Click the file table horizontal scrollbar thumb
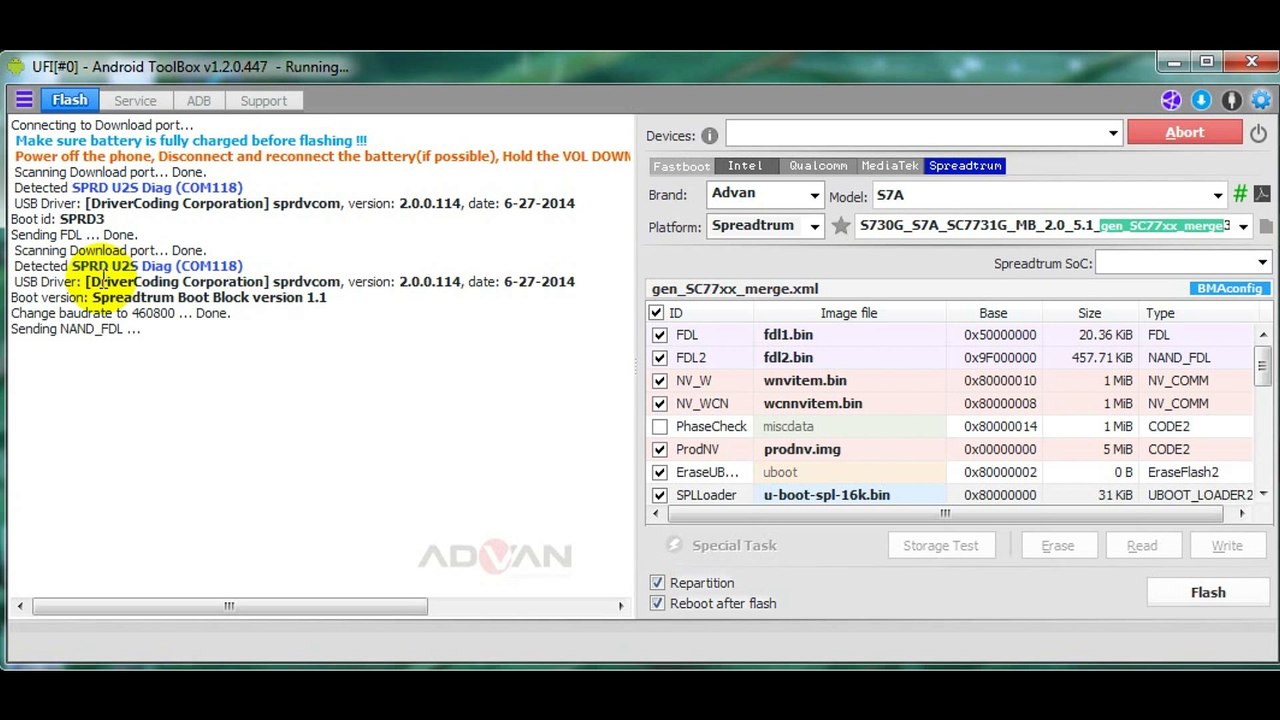The width and height of the screenshot is (1280, 720). coord(945,513)
